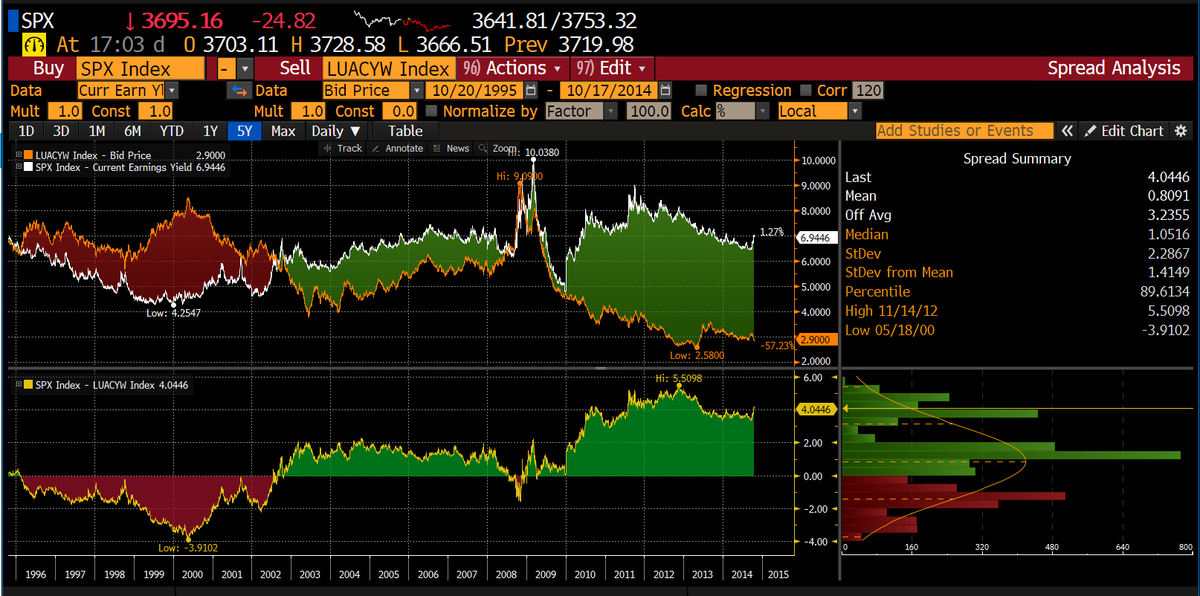The height and width of the screenshot is (596, 1200).
Task: Click the Sell side Const field 0.0
Action: tap(400, 111)
